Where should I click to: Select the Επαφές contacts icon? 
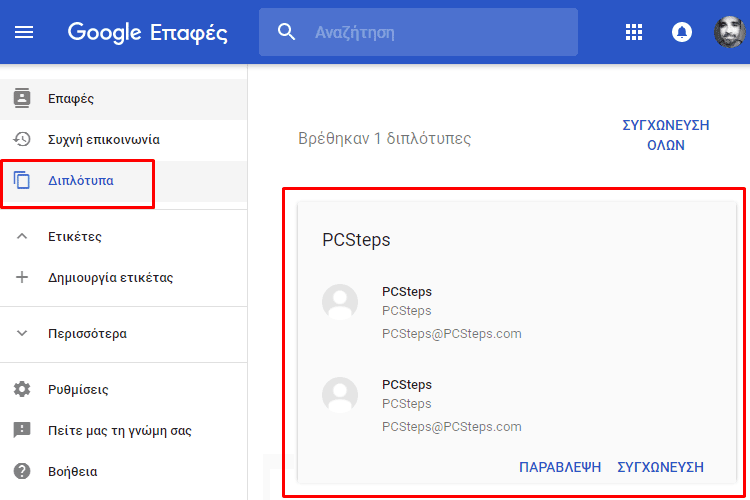pos(22,98)
